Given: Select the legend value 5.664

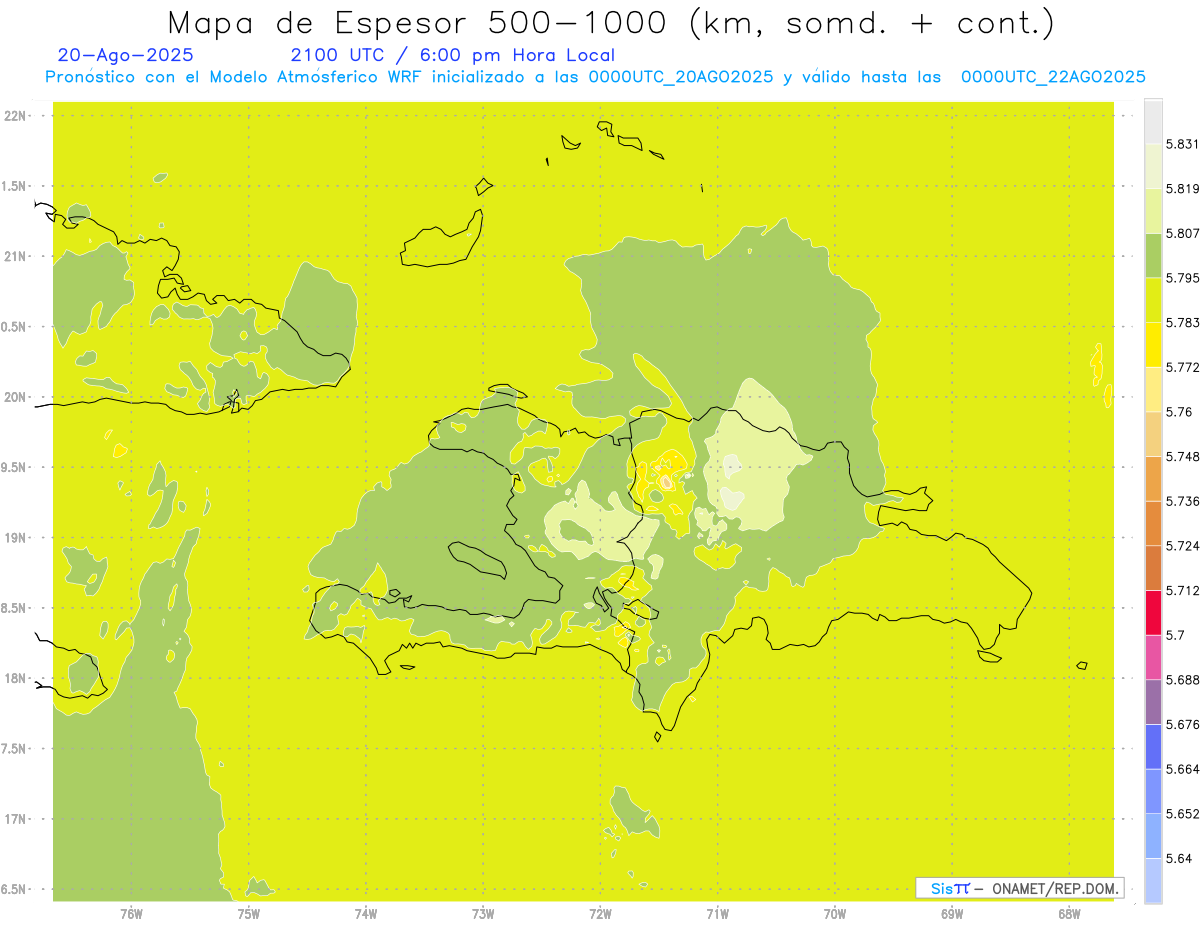Looking at the screenshot, I should coord(1182,769).
